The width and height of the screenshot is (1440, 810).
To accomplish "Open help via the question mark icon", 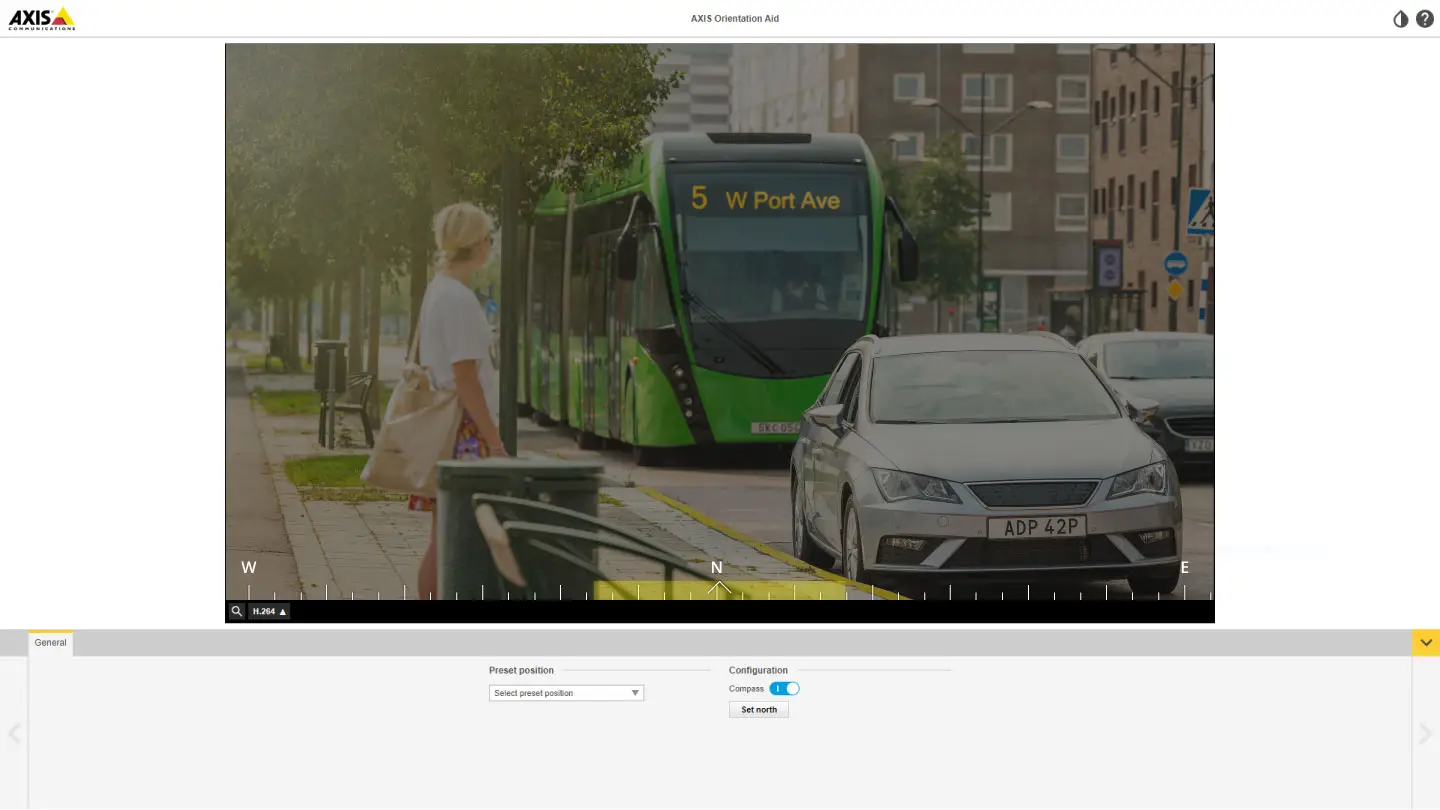I will point(1425,19).
